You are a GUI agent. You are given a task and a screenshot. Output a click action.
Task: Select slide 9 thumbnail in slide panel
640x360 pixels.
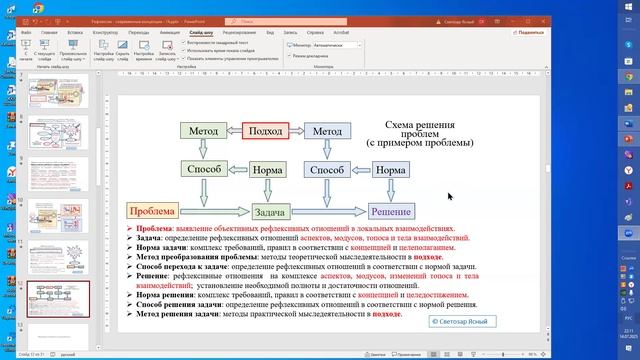pos(58,174)
